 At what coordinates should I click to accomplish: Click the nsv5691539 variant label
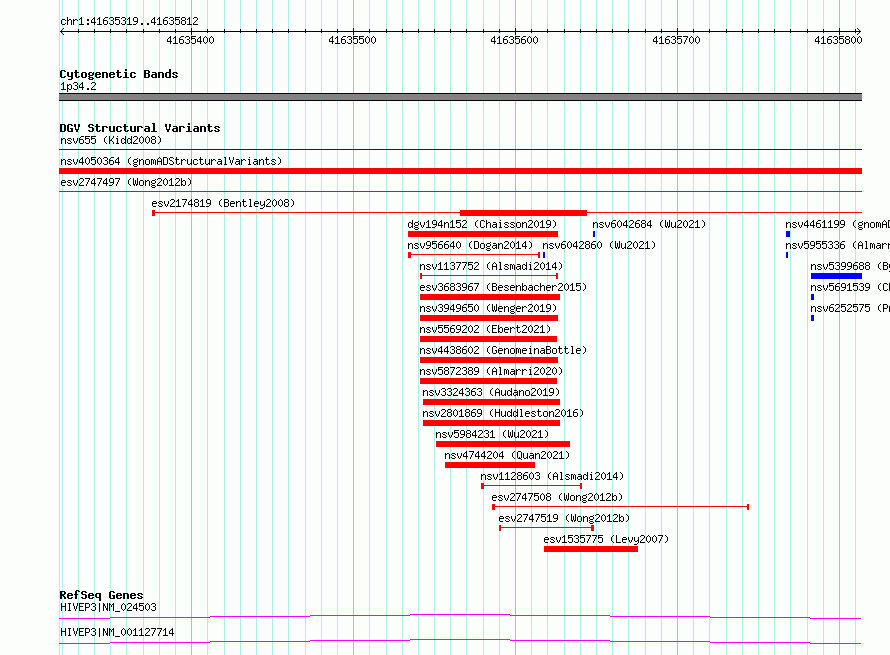point(850,287)
